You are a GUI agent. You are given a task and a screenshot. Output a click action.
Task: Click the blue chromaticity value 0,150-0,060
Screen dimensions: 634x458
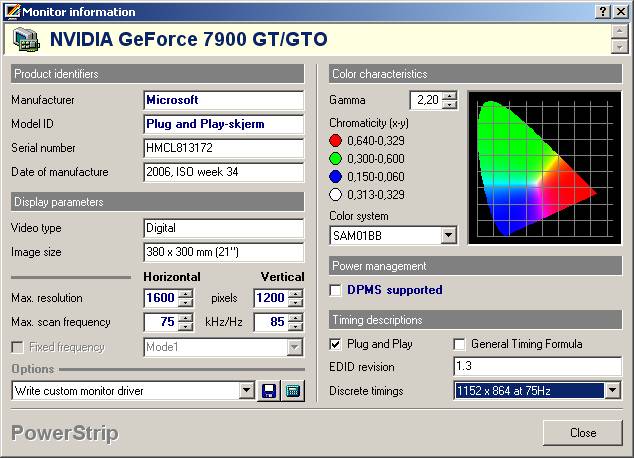376,177
